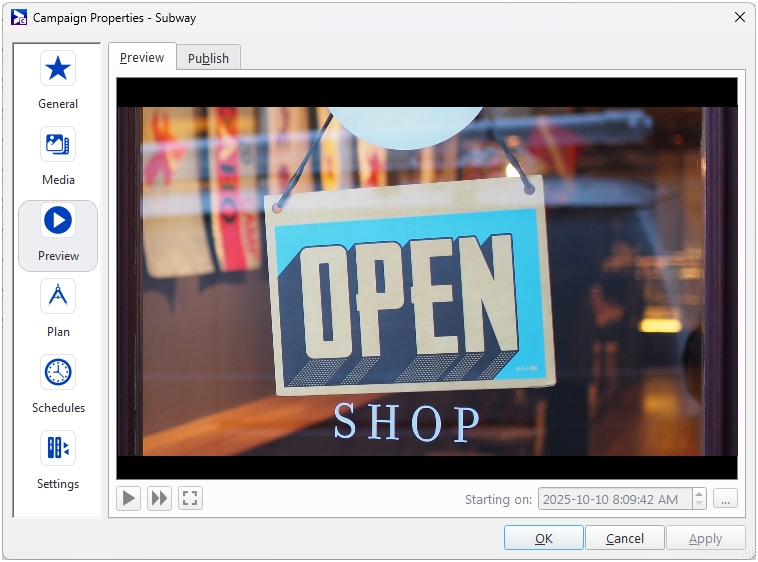The image size is (758, 562).
Task: Open the Plan compass icon
Action: coord(58,297)
